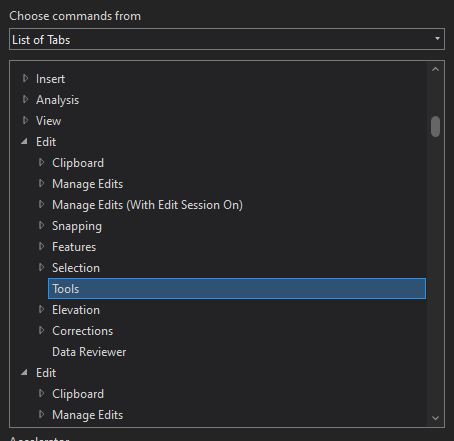Expand Manage Edits (With Edit Session On)
This screenshot has height=441, width=454.
click(x=41, y=205)
